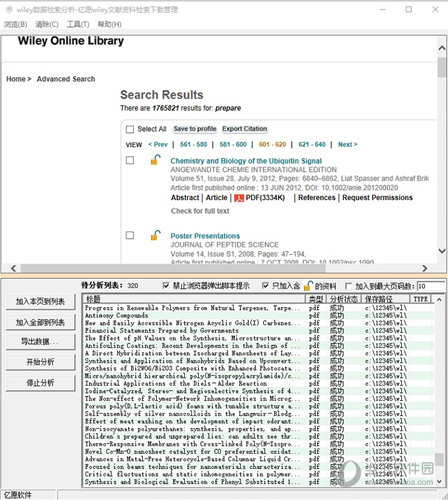Open Chemistry and Biology of the Ubiquitin Signal

point(246,161)
